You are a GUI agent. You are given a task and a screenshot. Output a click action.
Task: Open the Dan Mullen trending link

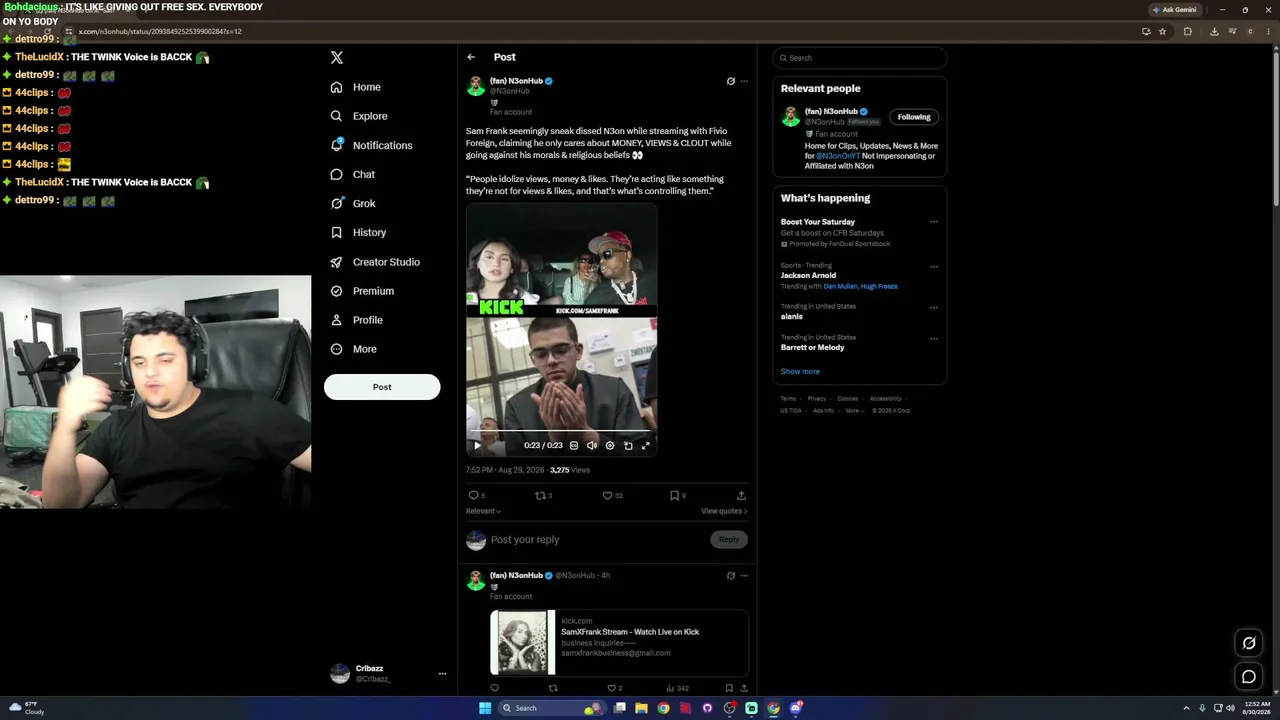pos(840,286)
